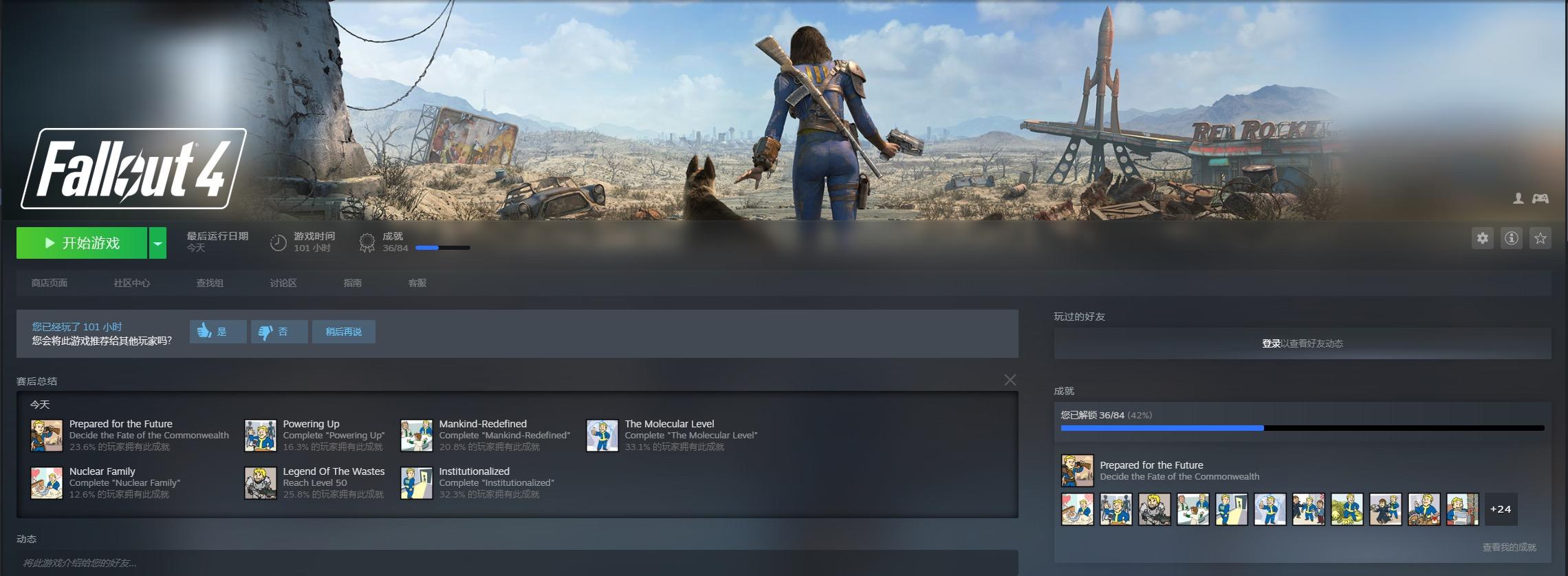The width and height of the screenshot is (1568, 576).
Task: Open the Nuclear Family achievement icon in 赛后总结
Action: 47,482
